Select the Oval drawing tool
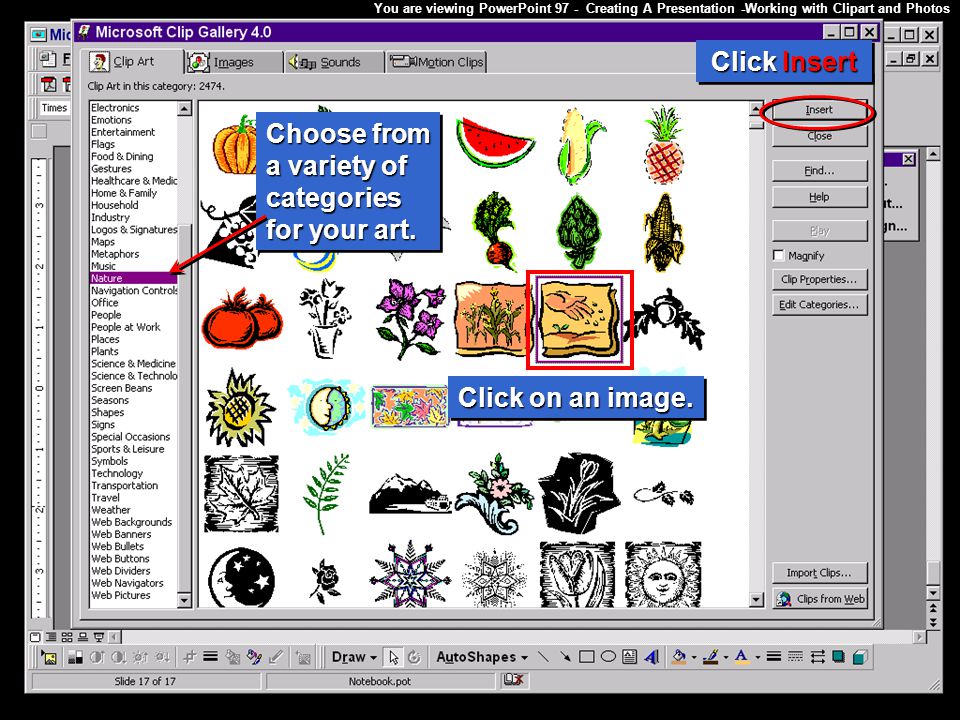This screenshot has width=960, height=720. point(608,657)
